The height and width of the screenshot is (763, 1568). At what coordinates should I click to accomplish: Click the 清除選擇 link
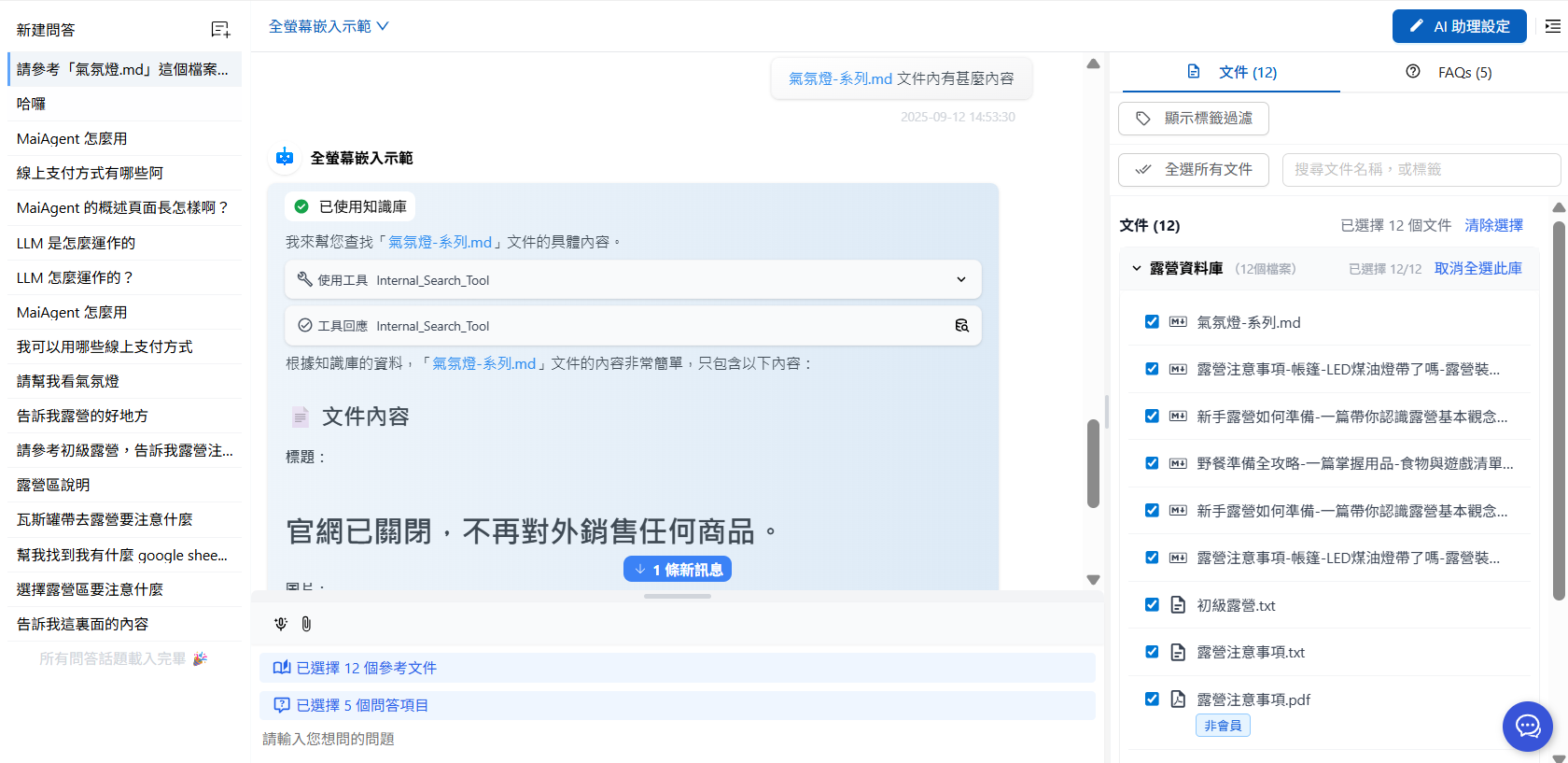click(x=1493, y=225)
